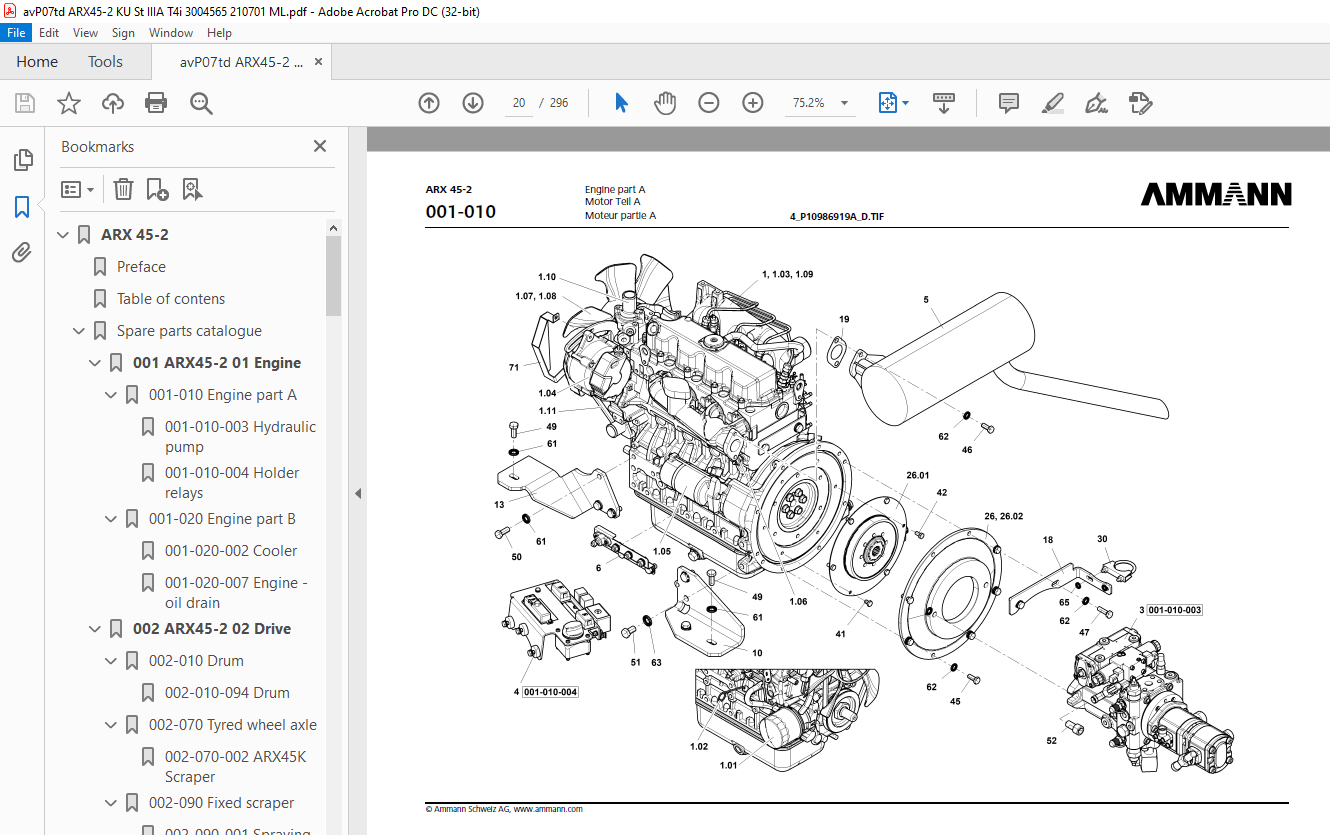Click the bookmarks panel vertical scrollbar thumb
This screenshot has width=1330, height=835.
[333, 276]
